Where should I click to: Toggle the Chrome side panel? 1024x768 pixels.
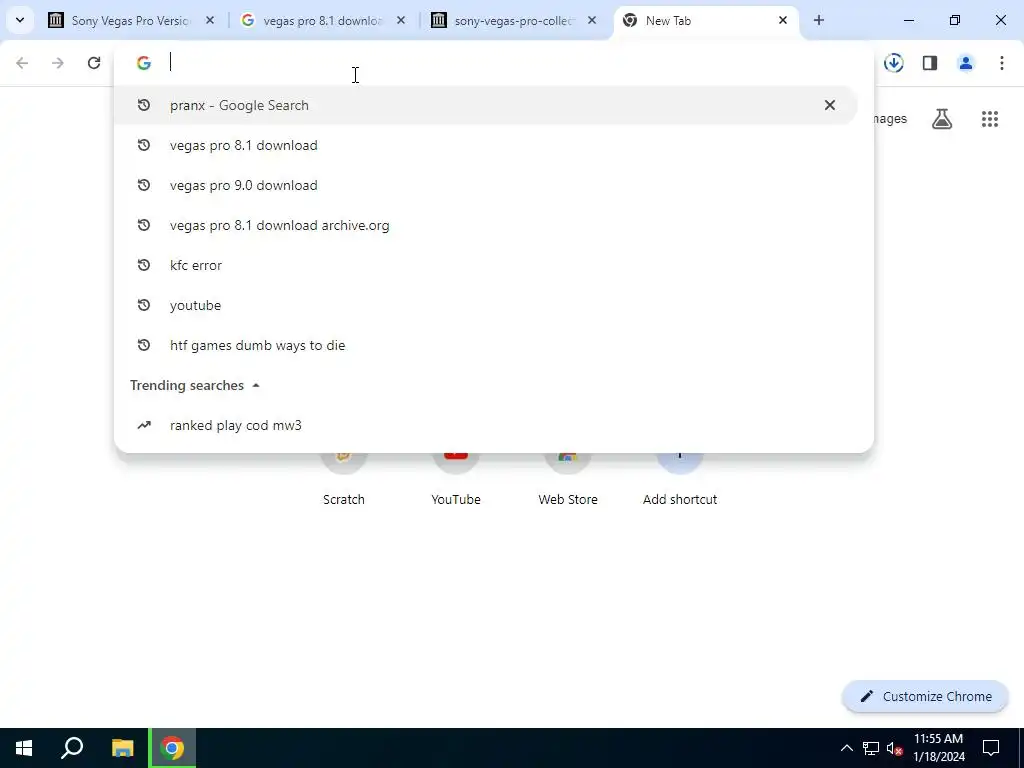(930, 63)
